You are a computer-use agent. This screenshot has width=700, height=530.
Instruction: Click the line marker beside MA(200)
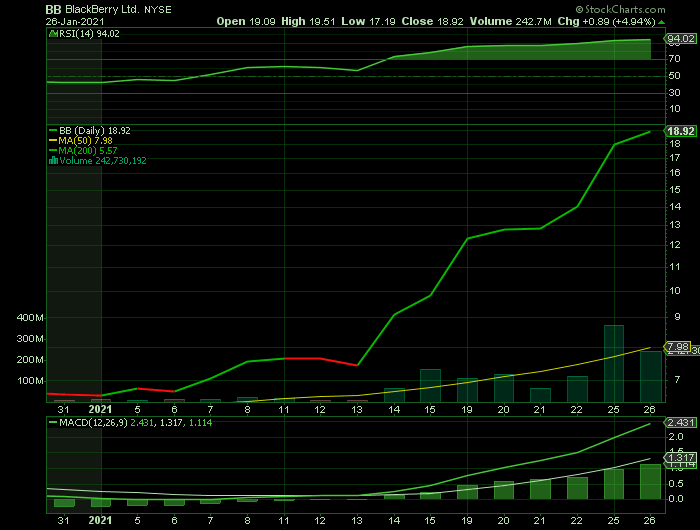54,150
